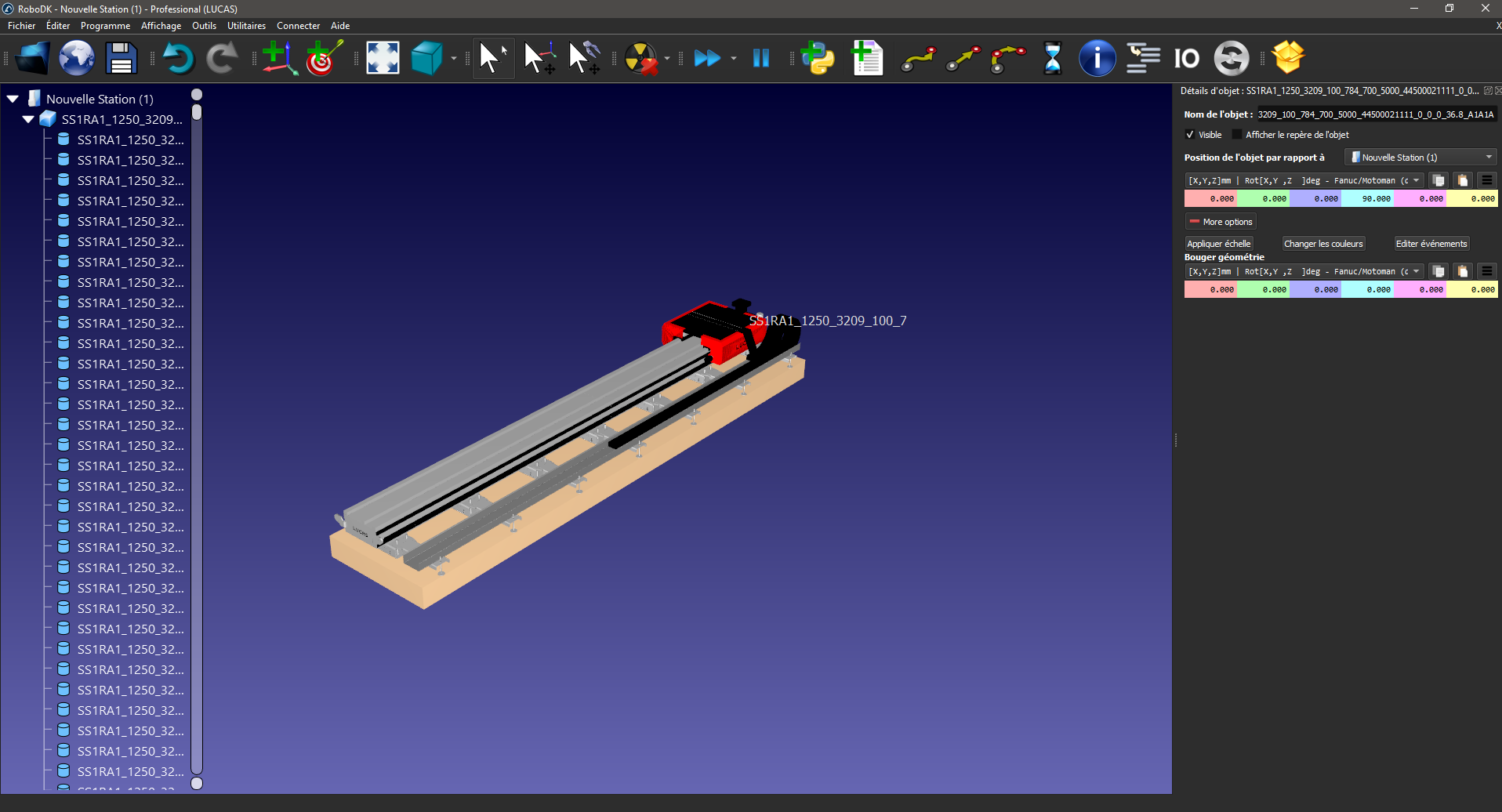
Task: Toggle the collision check radiation icon
Action: point(641,58)
